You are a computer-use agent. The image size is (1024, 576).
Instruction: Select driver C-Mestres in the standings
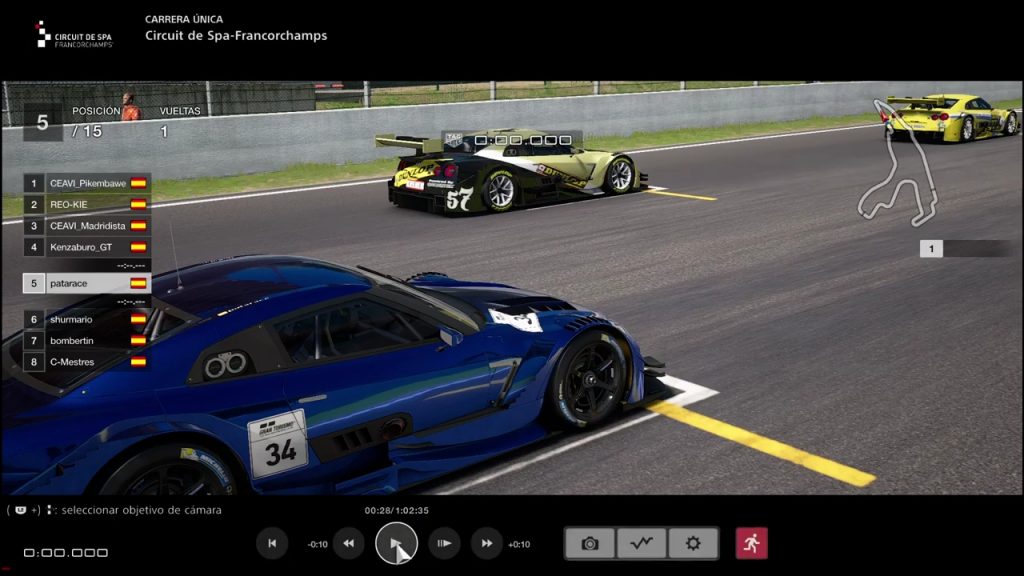[87, 362]
